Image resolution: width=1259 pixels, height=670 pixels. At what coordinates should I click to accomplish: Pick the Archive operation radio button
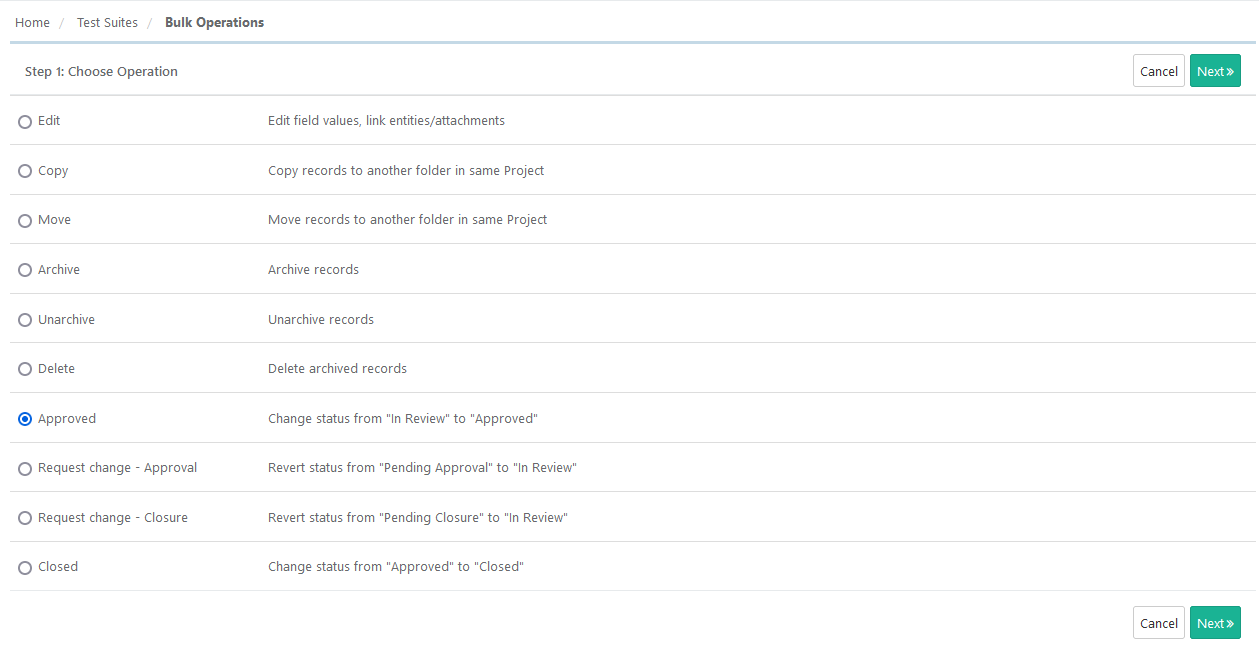point(25,270)
